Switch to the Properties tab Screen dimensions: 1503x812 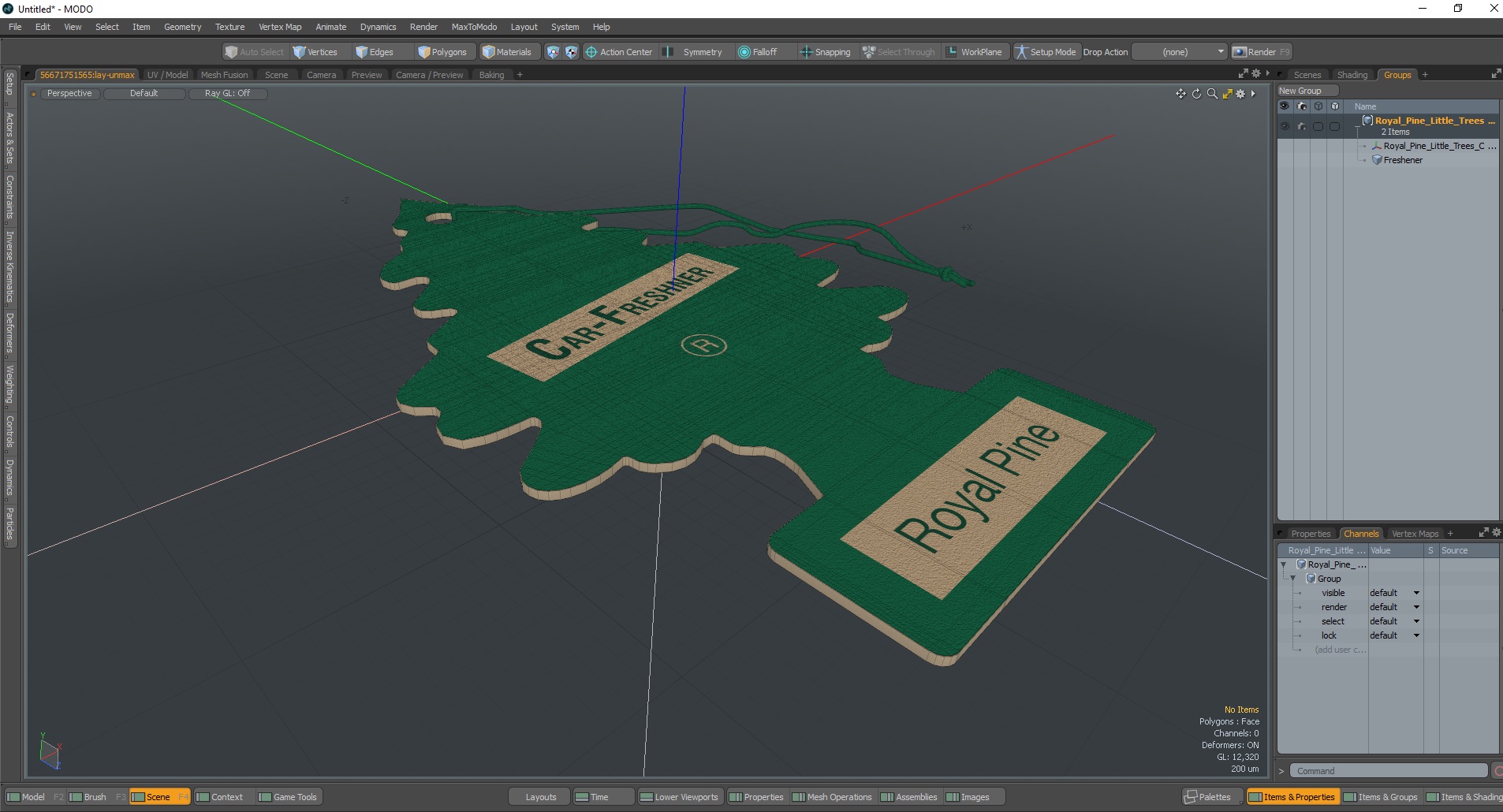1311,534
